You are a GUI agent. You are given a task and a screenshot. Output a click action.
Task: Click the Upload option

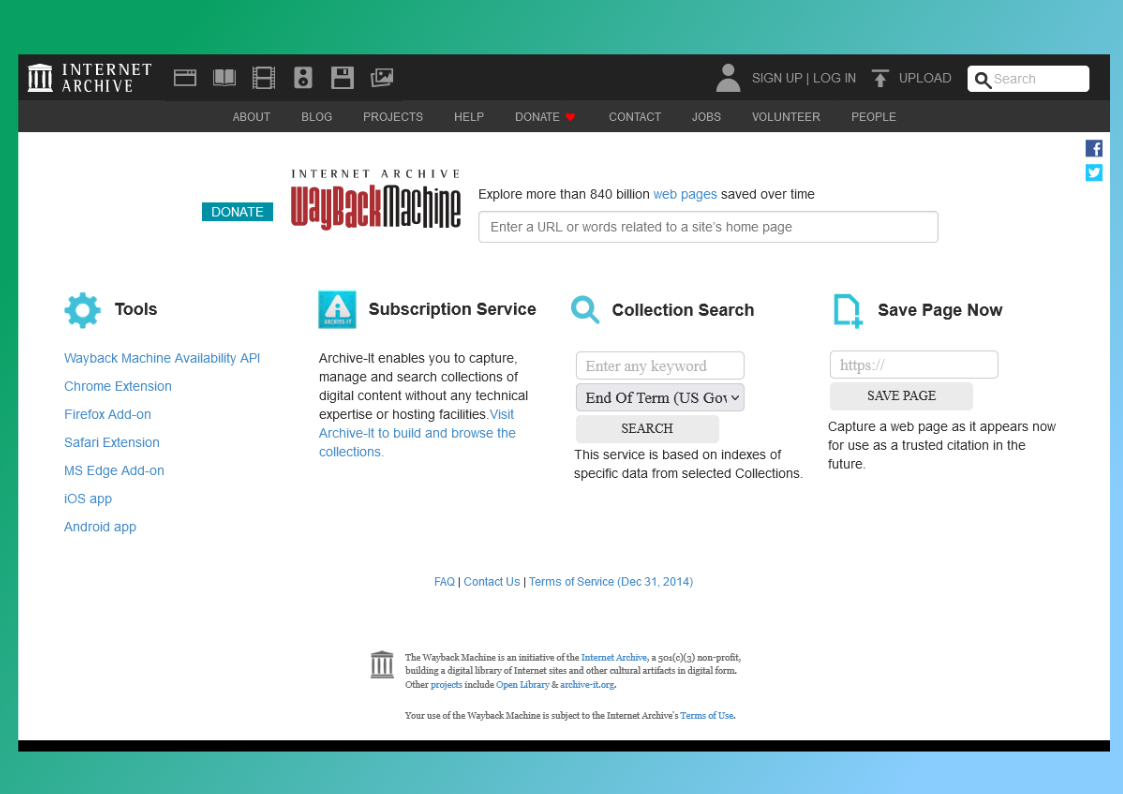click(x=911, y=77)
